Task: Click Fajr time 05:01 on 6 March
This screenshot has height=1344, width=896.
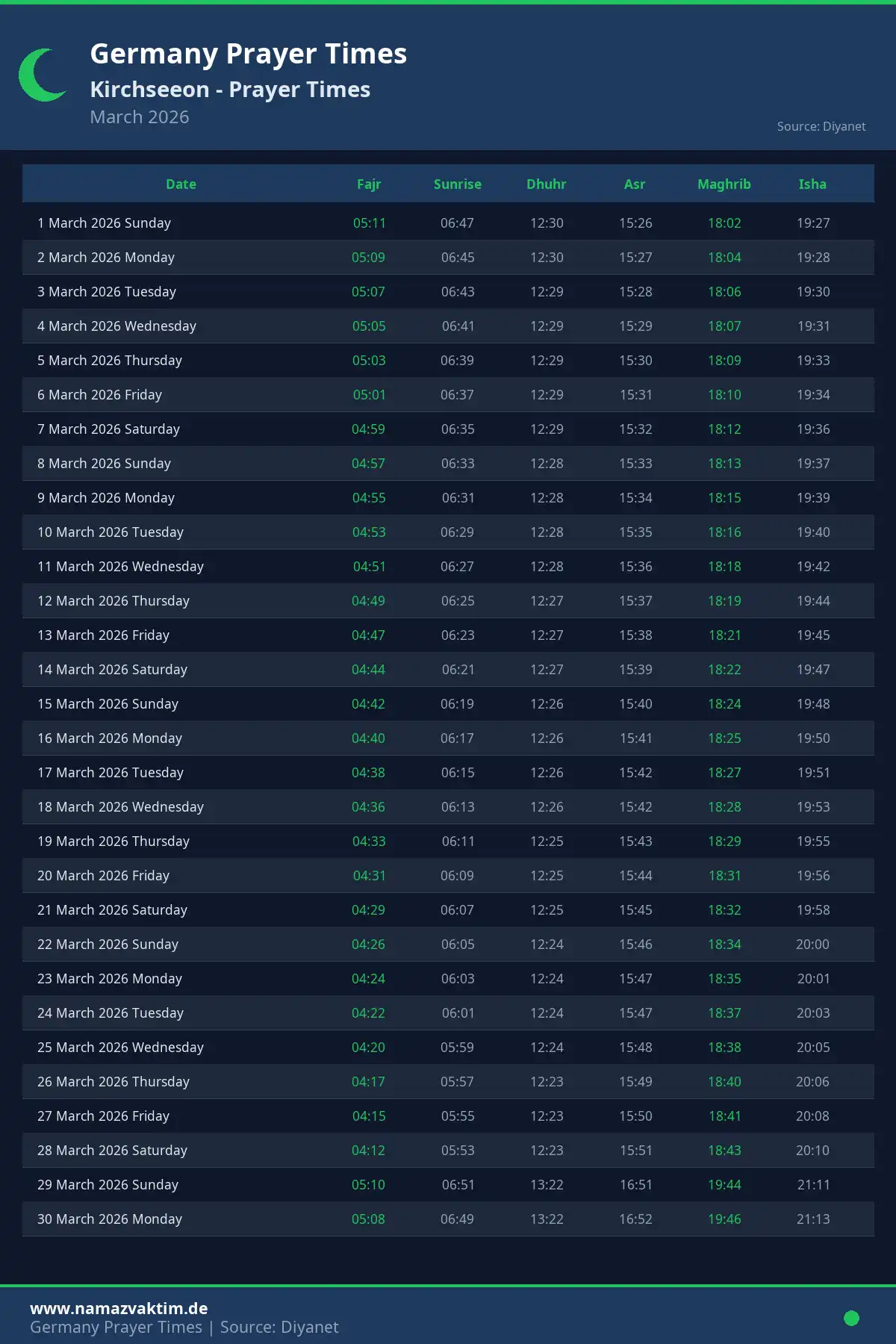Action: click(x=370, y=395)
